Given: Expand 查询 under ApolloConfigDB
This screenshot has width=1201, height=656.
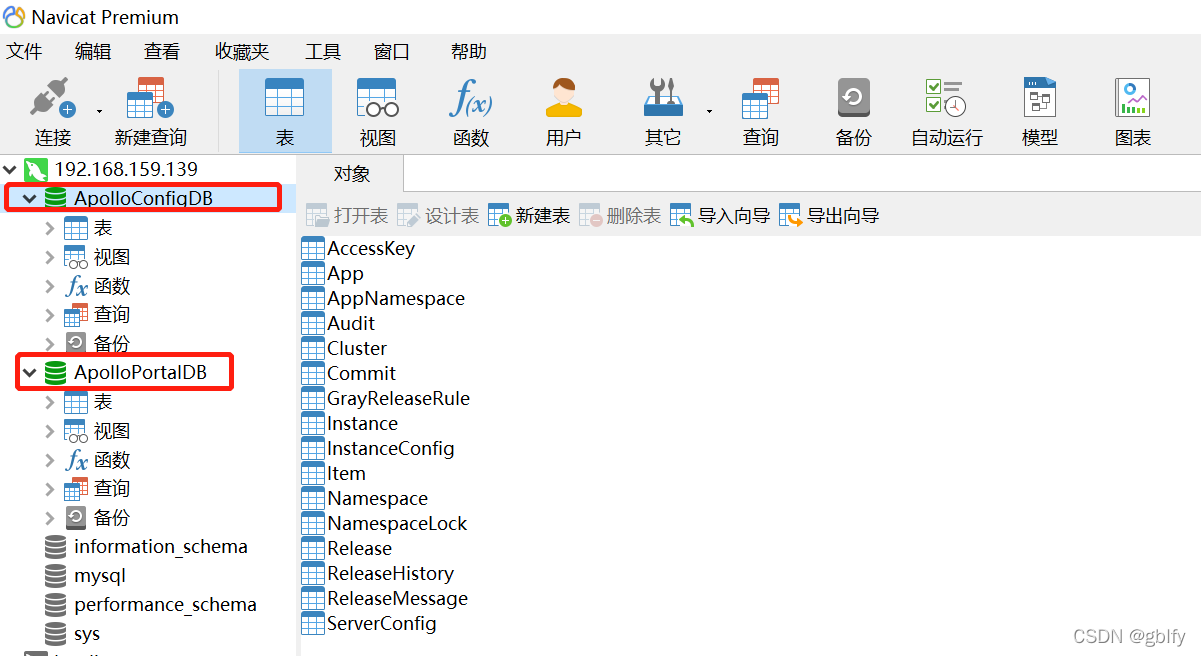Looking at the screenshot, I should coord(50,315).
